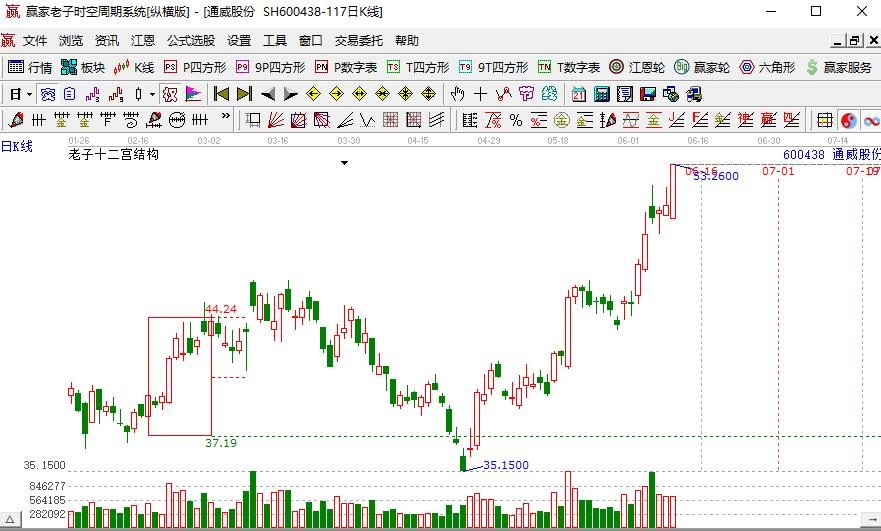Open the notepad memo icon

[x=625, y=94]
